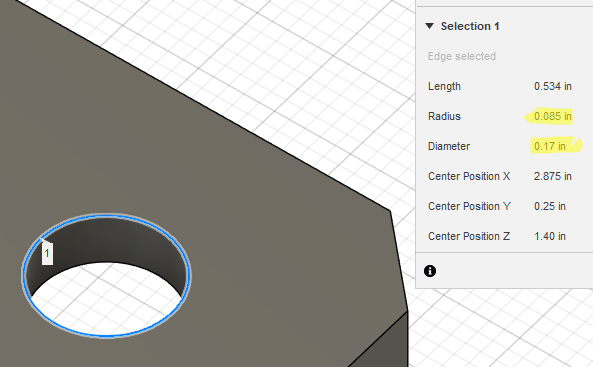Click the Diameter label

click(449, 146)
